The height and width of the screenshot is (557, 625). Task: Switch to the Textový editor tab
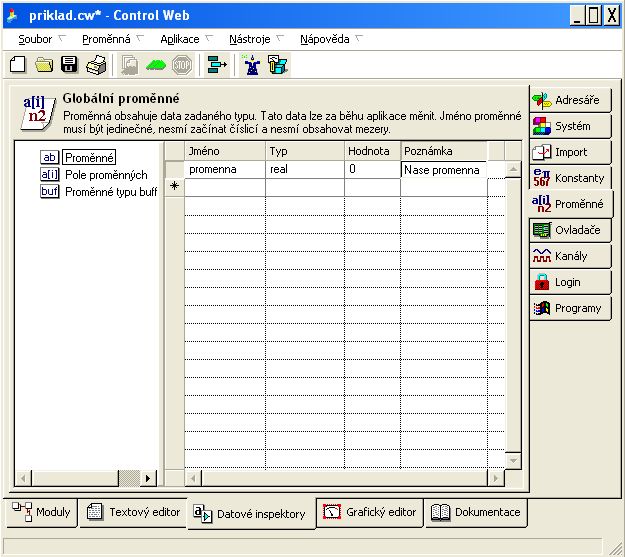pos(133,513)
